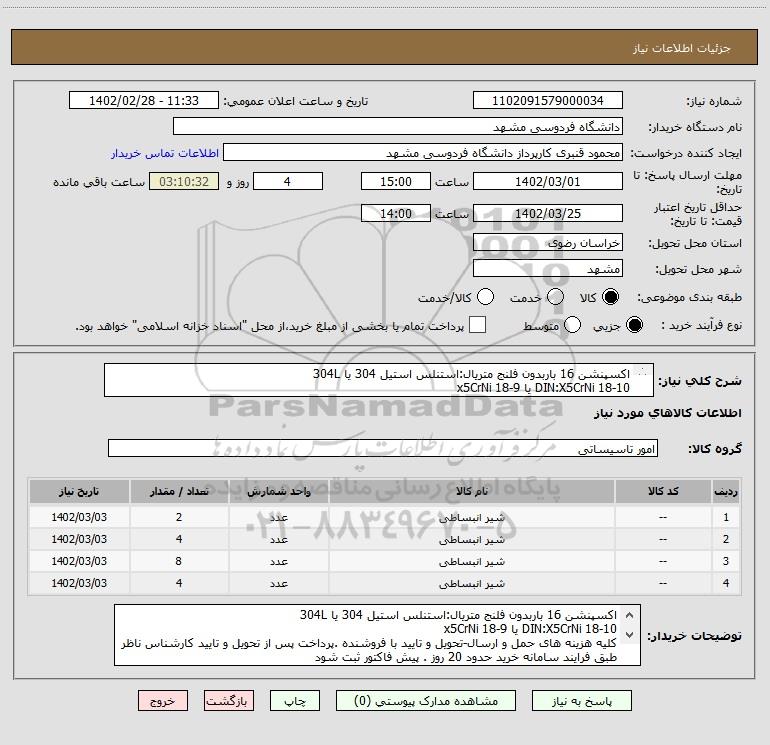Click the گروه کالا field امور تاسیساتی
Image resolution: width=770 pixels, height=745 pixels.
tap(383, 448)
